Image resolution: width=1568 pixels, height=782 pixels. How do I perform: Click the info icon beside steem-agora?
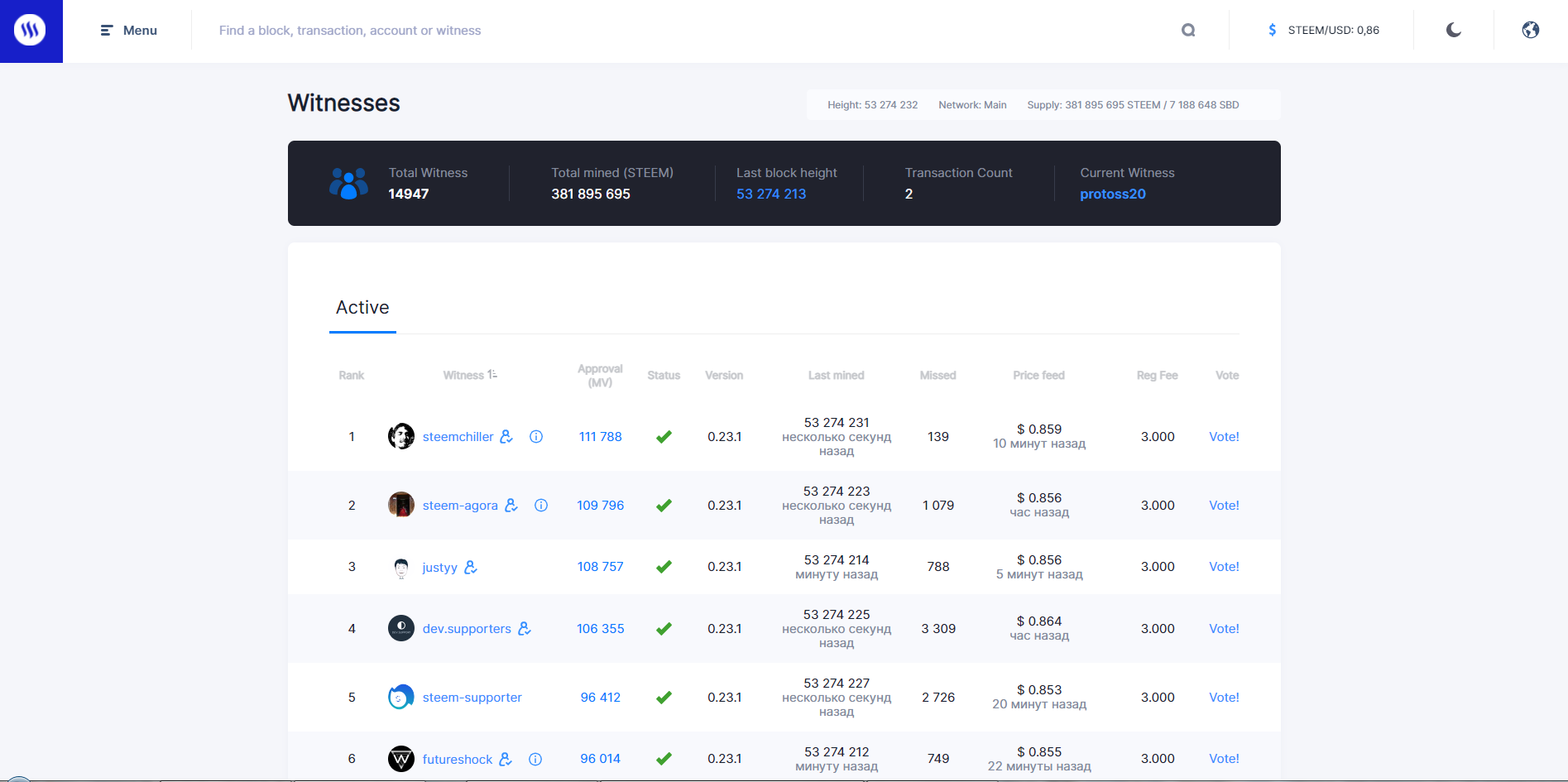[x=541, y=506]
